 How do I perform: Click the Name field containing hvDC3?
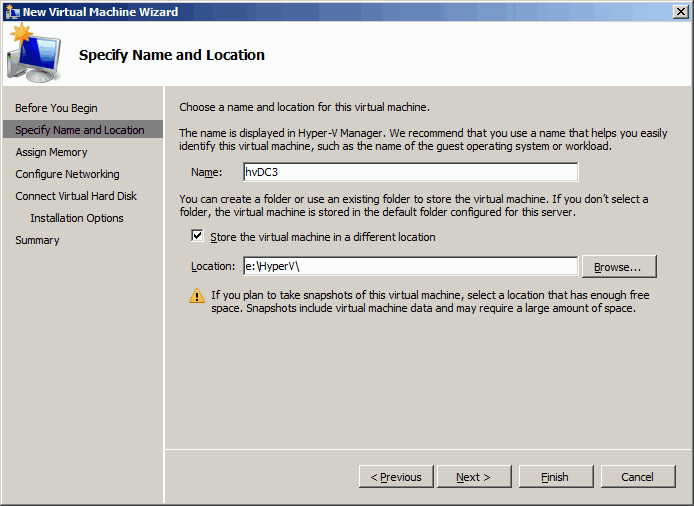410,172
